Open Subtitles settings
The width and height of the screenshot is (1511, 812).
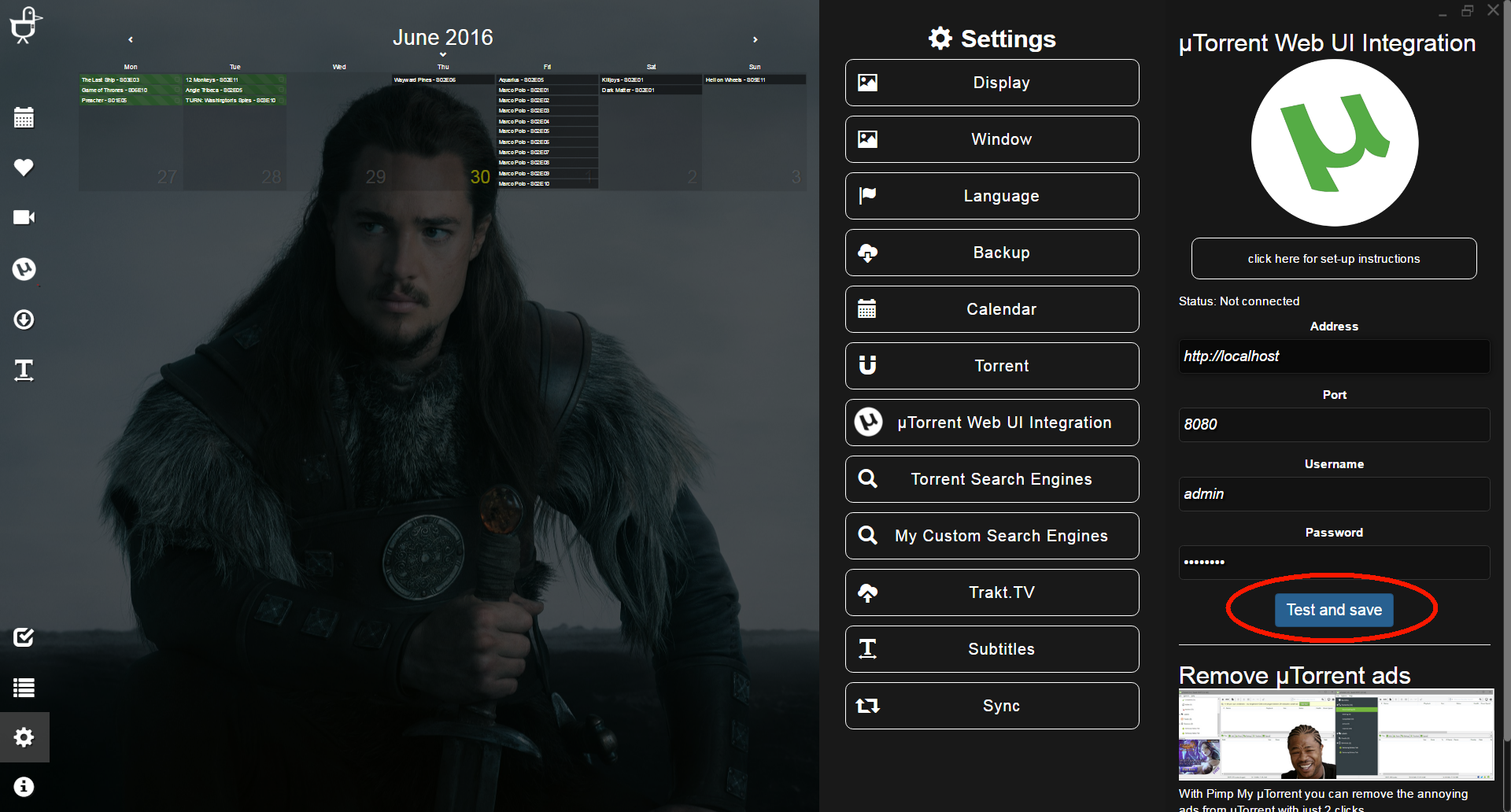pyautogui.click(x=992, y=649)
